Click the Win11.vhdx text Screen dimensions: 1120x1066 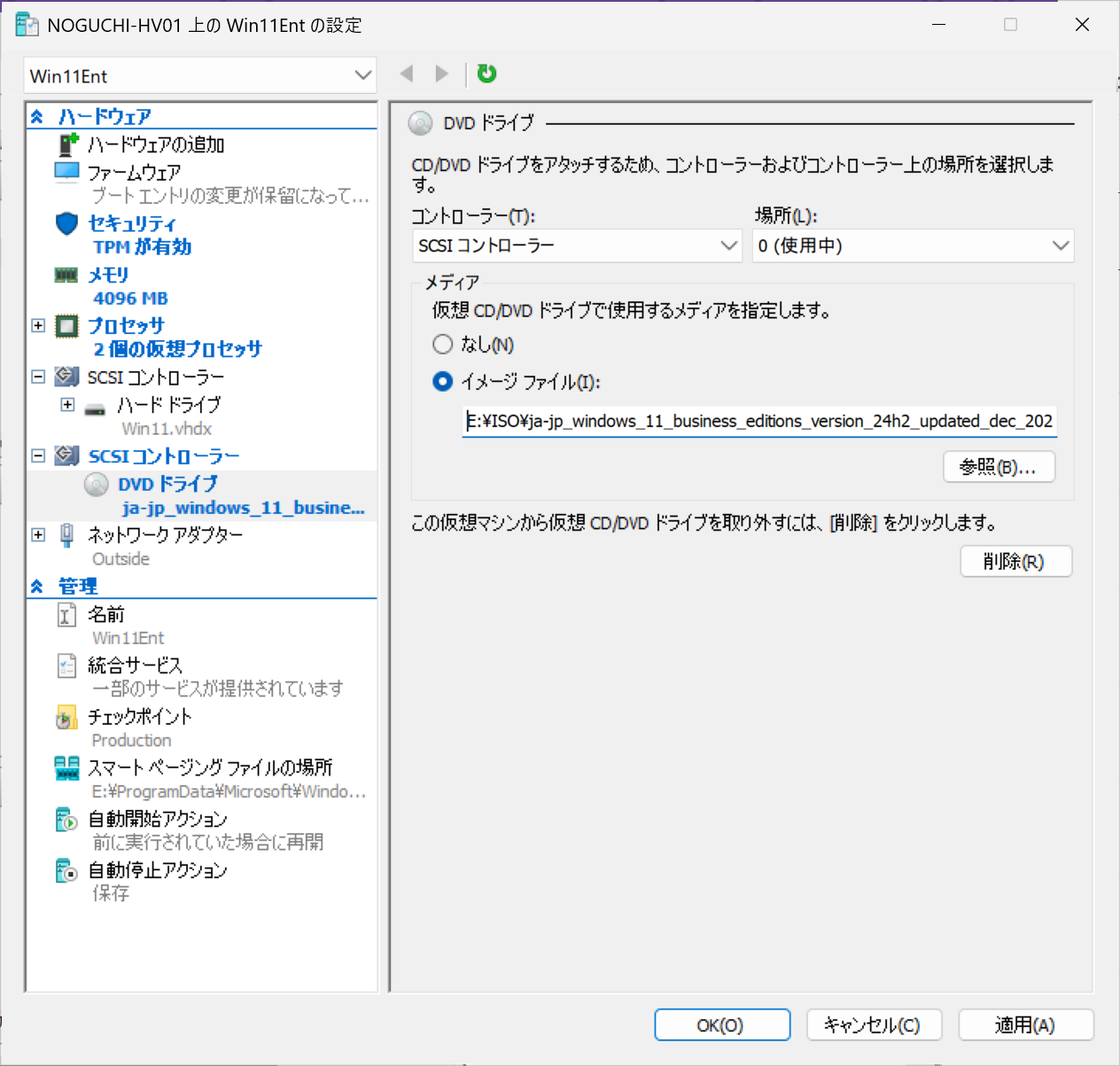tap(167, 429)
